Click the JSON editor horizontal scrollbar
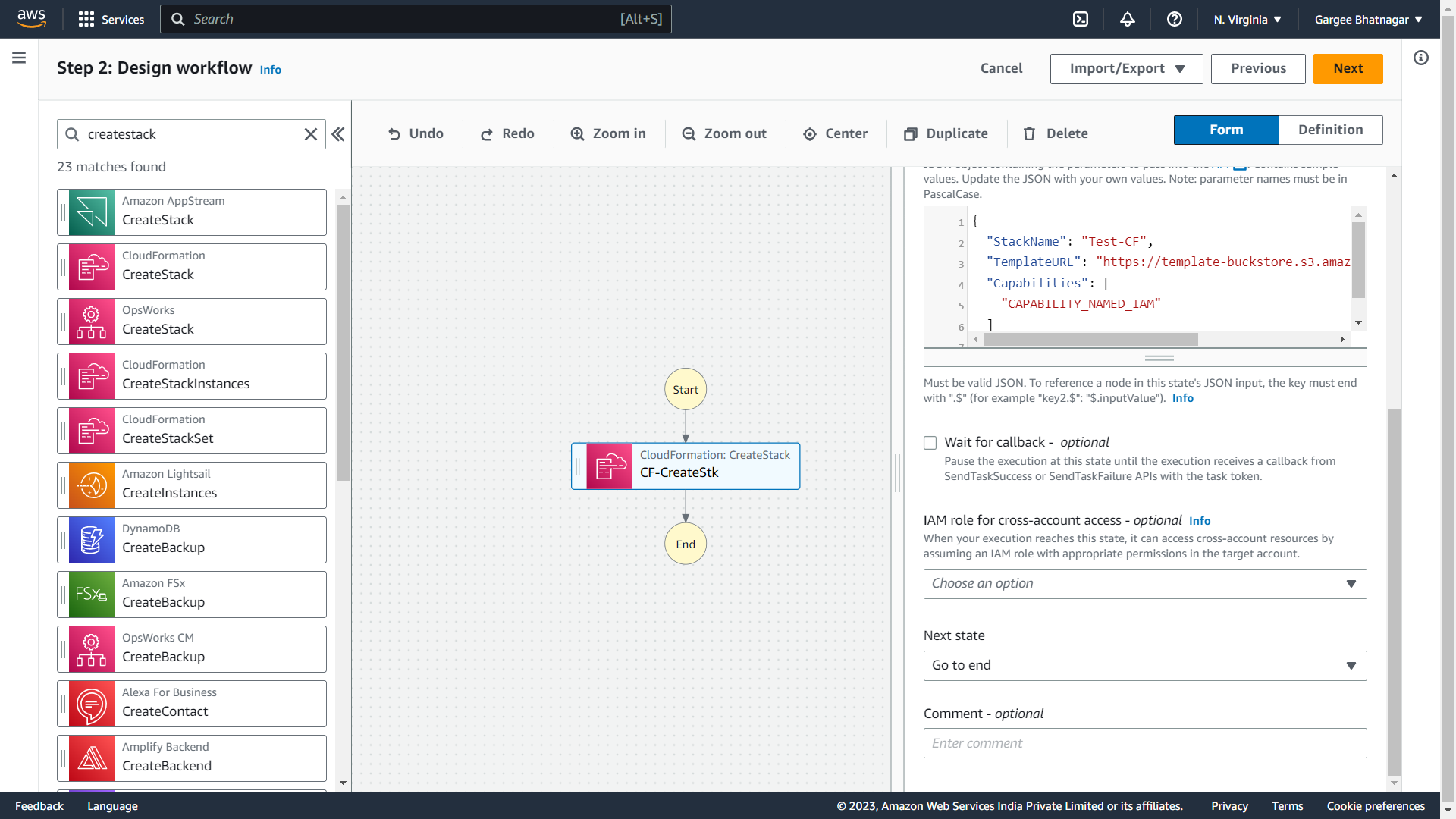 1090,340
